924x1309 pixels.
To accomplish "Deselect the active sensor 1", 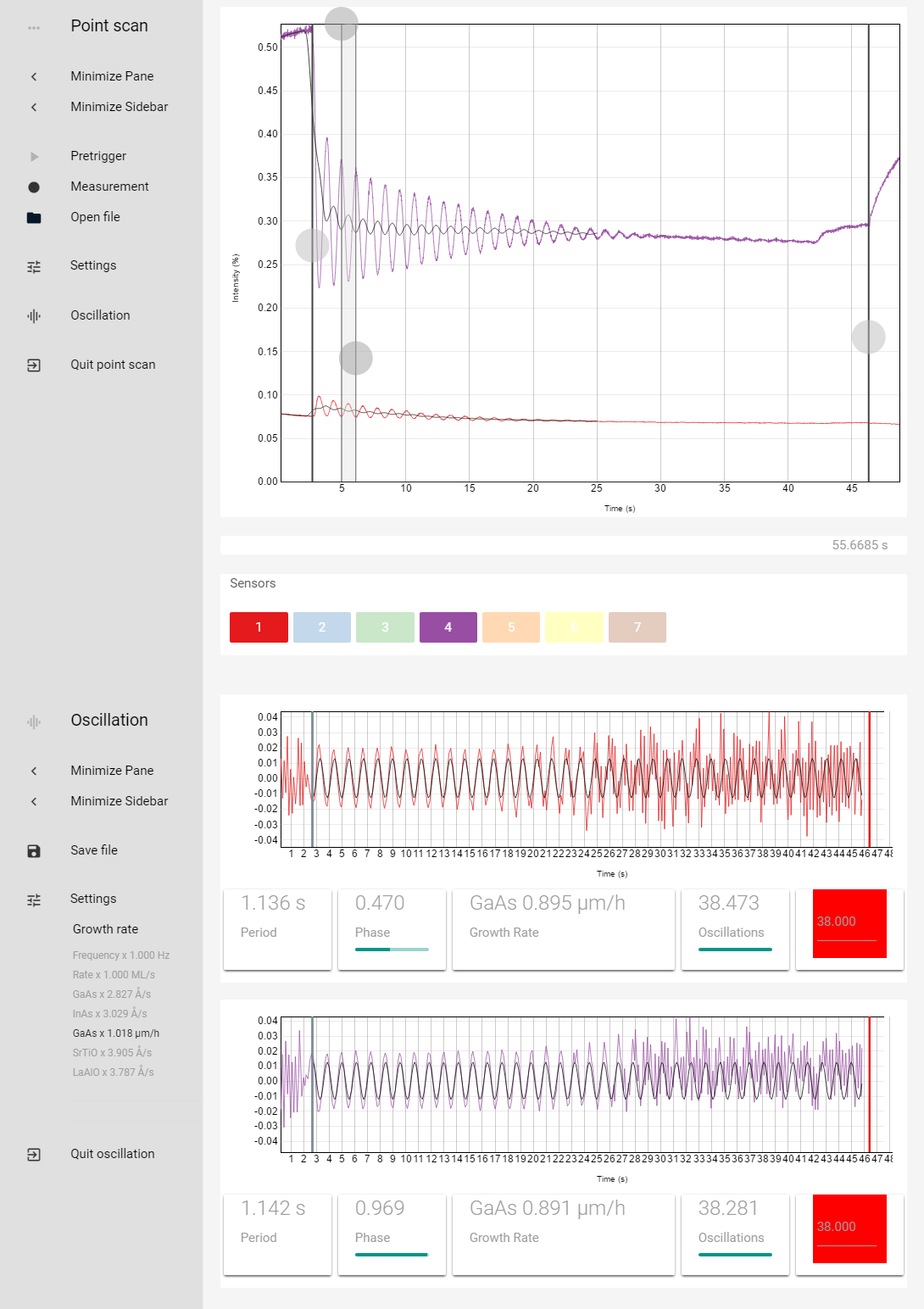I will coord(259,627).
